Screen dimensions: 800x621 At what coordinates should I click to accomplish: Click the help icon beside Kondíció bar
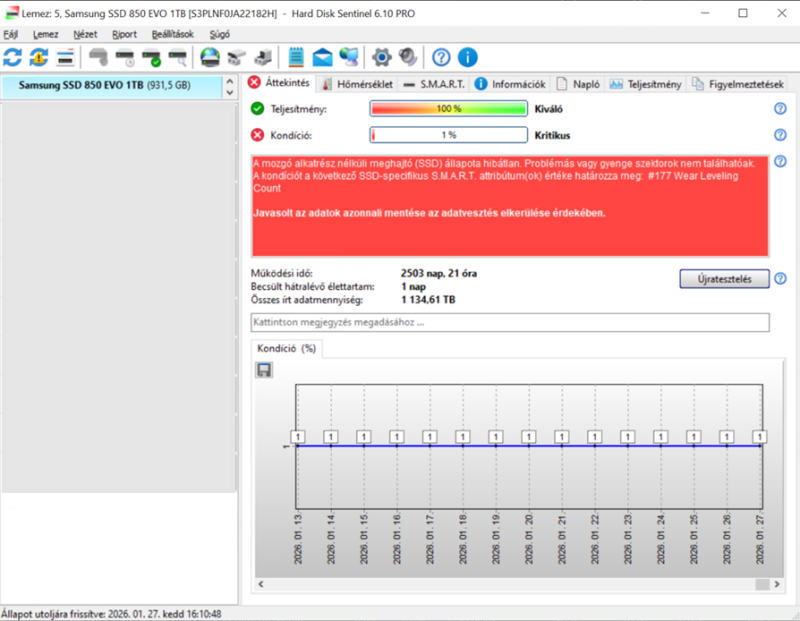(780, 135)
